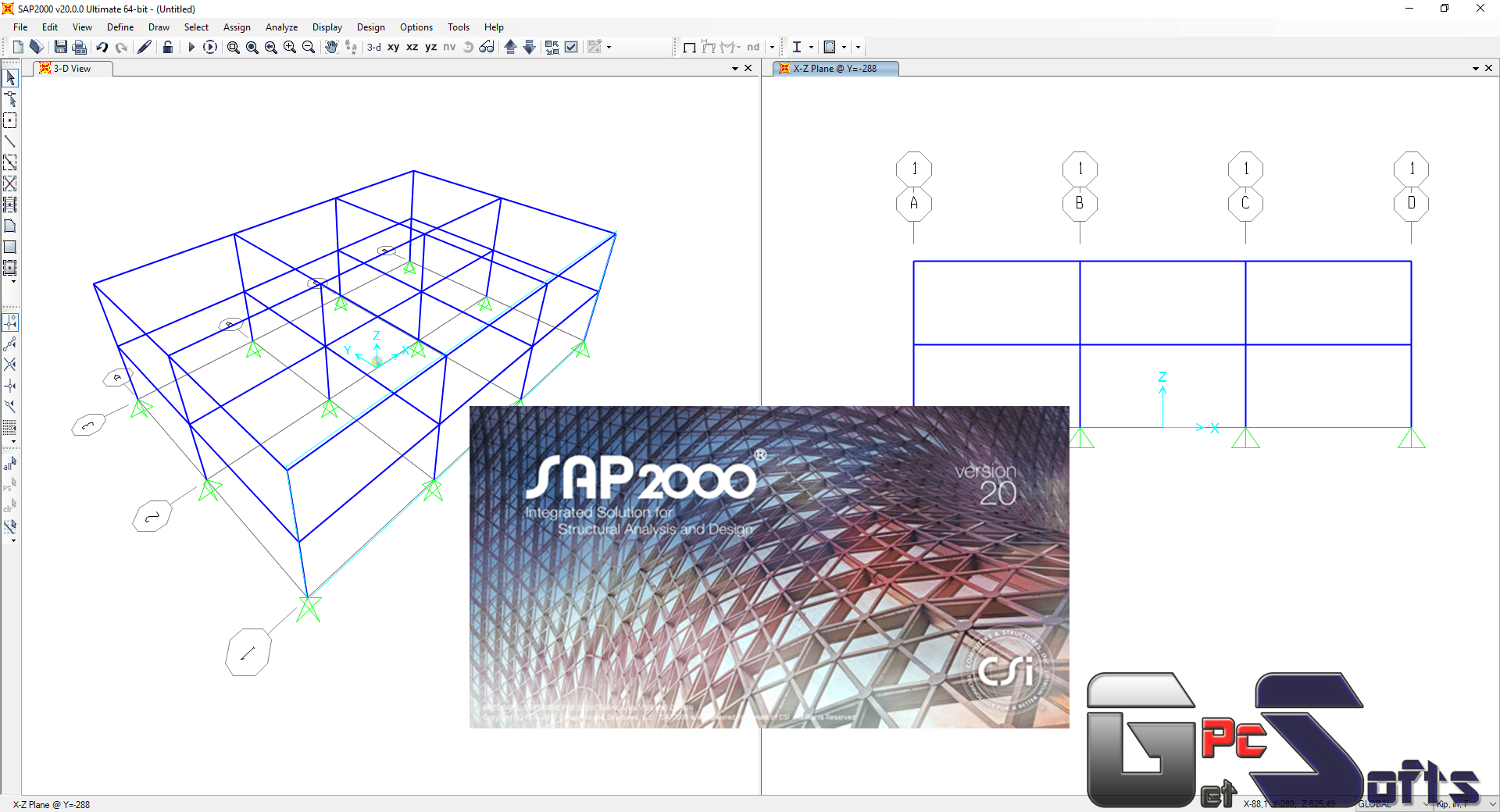Screen dimensions: 1500x812
Task: Open the Define menu
Action: click(120, 27)
